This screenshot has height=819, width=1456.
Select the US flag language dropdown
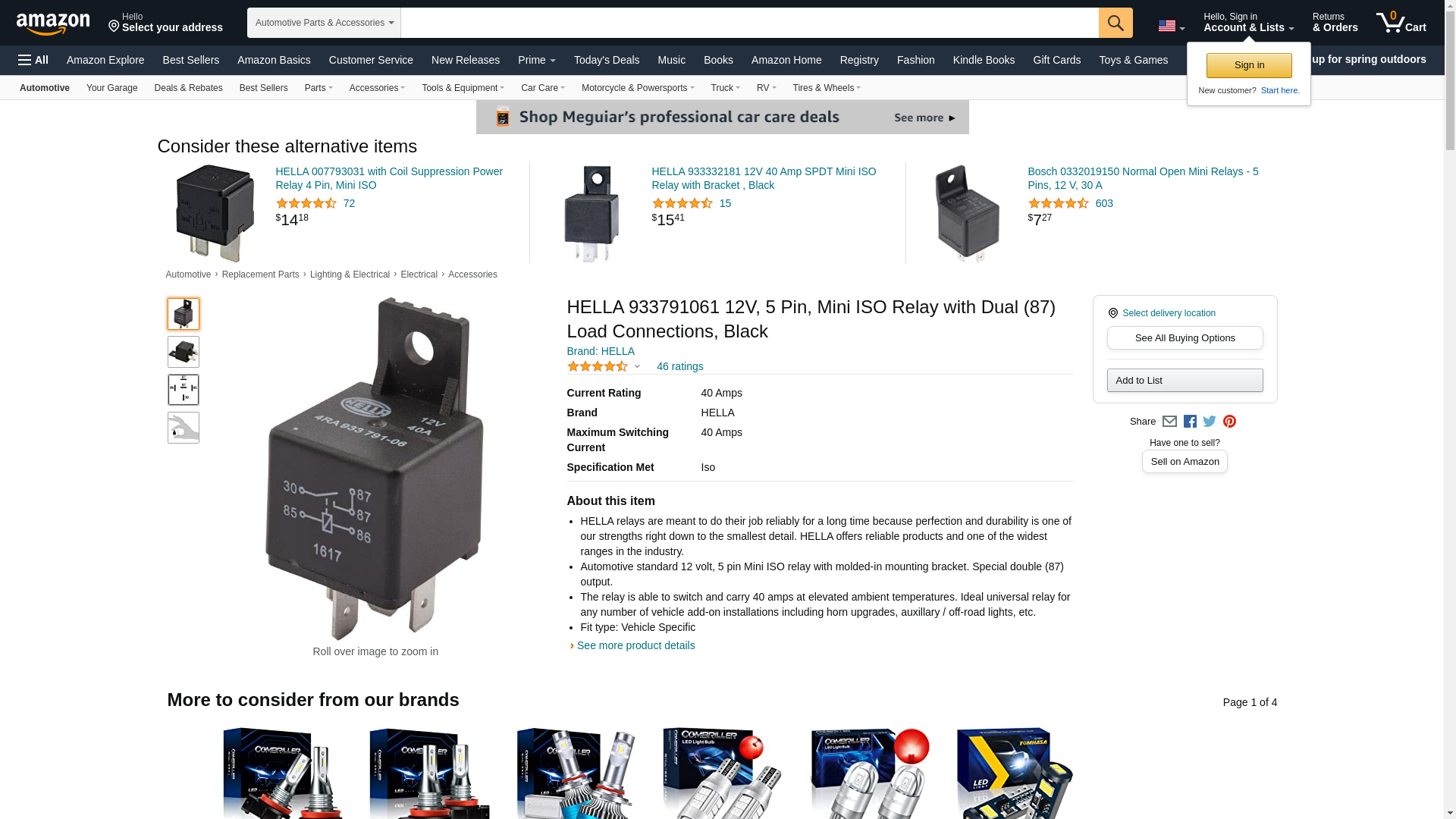tap(1171, 27)
